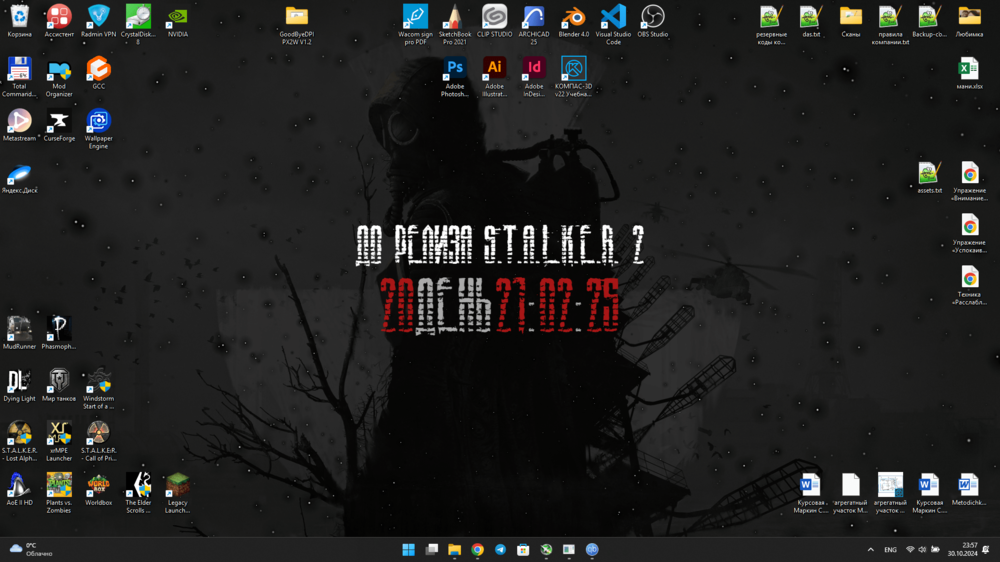Open Backup-co... text file
The width and height of the screenshot is (1000, 562).
(x=929, y=21)
